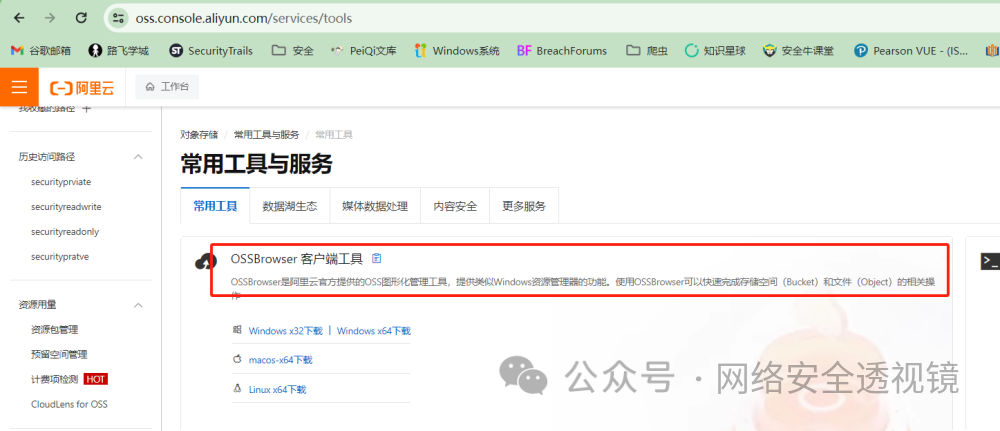Go back with the browser back arrow
1000x431 pixels.
19,18
